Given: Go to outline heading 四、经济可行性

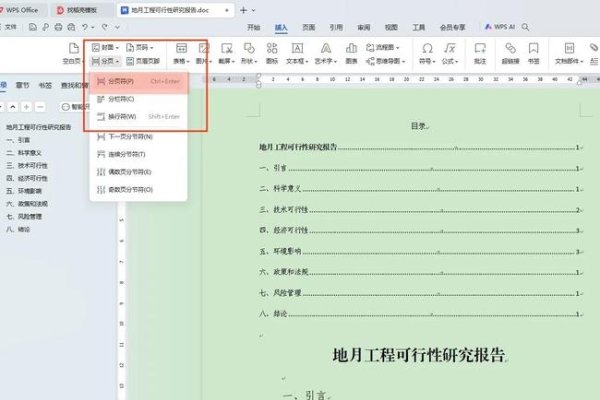Looking at the screenshot, I should (x=27, y=178).
